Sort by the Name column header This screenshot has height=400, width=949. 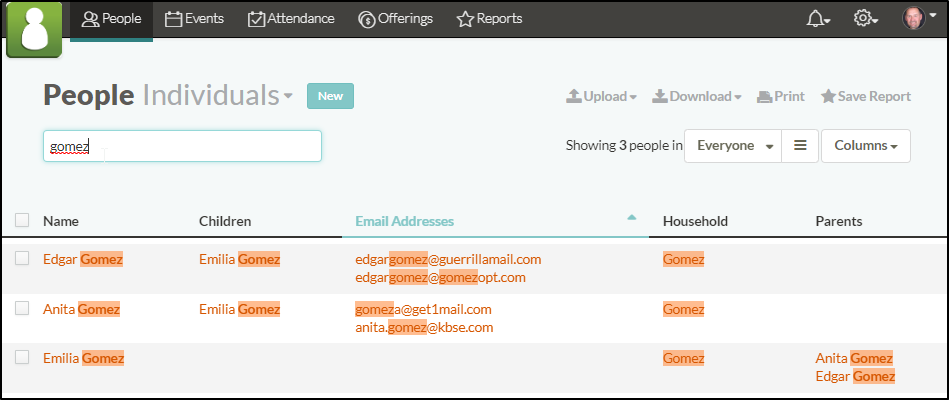[x=61, y=221]
